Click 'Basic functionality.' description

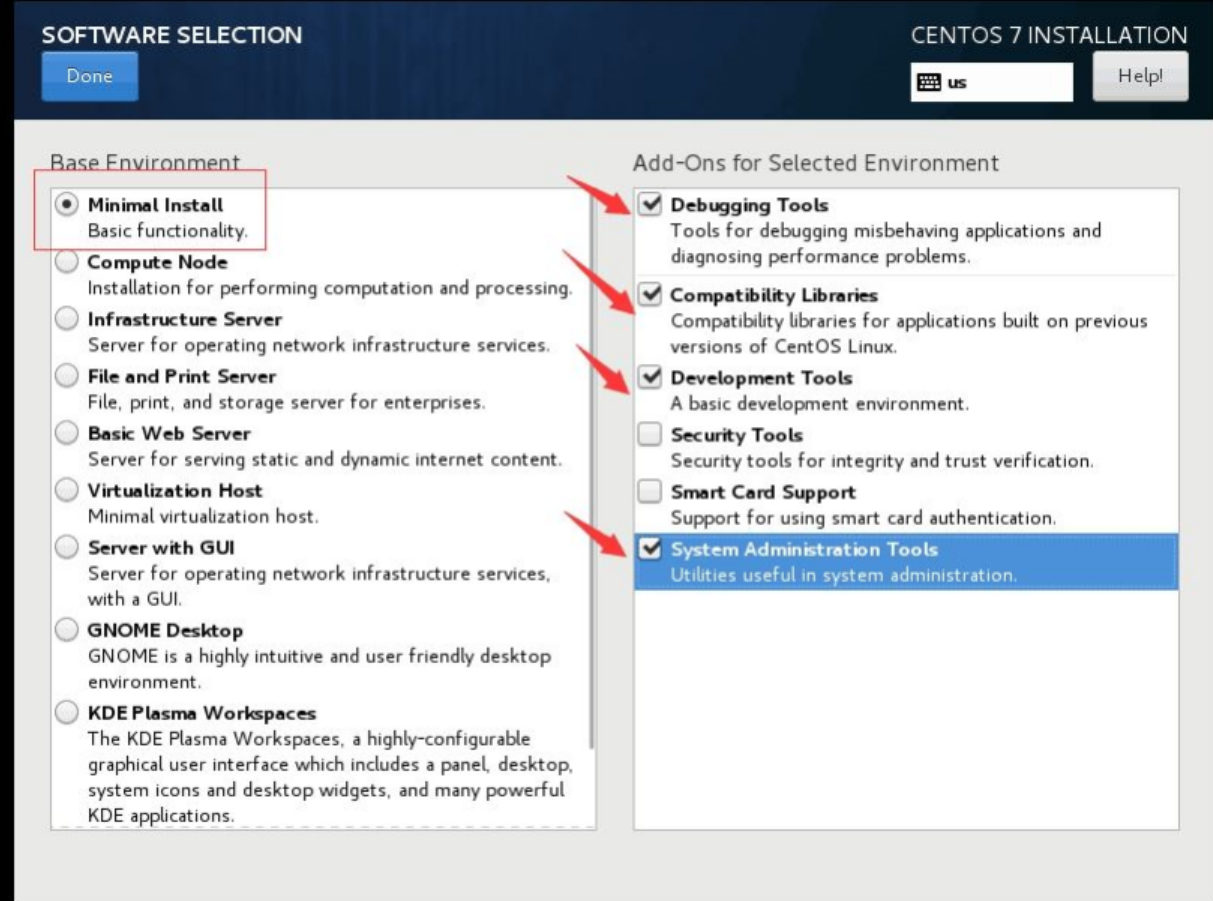tap(167, 231)
